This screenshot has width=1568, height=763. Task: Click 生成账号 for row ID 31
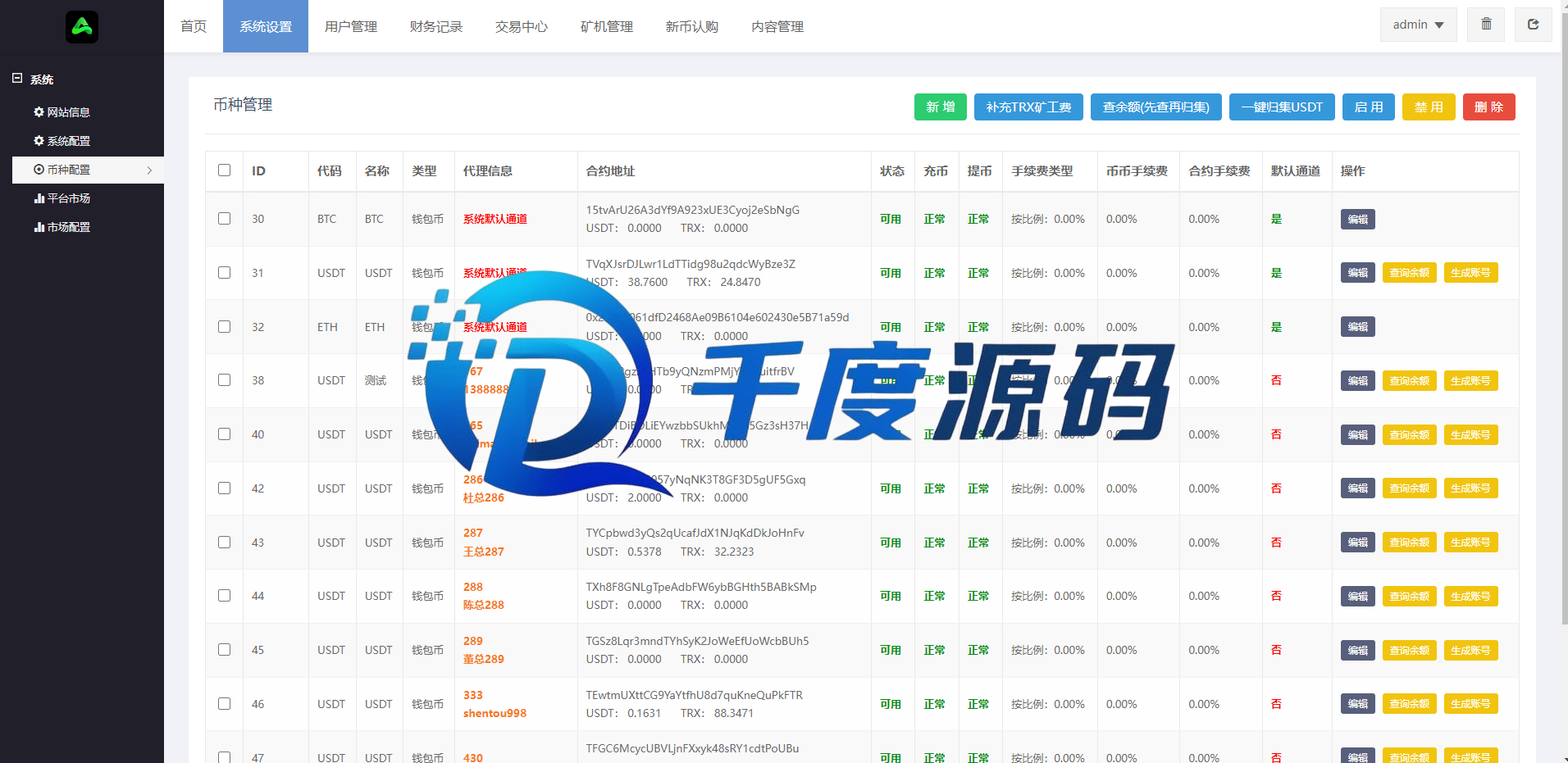pyautogui.click(x=1470, y=273)
